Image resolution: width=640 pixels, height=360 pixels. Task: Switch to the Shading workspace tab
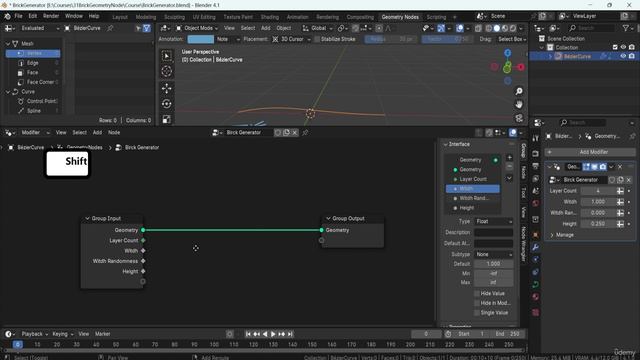click(270, 17)
